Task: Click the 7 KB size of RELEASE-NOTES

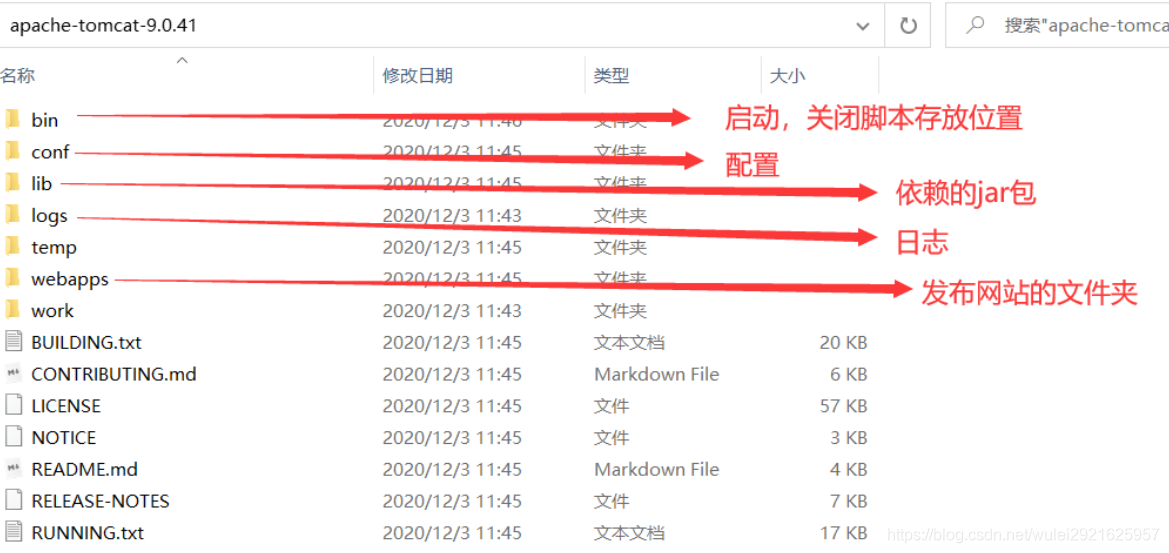Action: [x=849, y=502]
